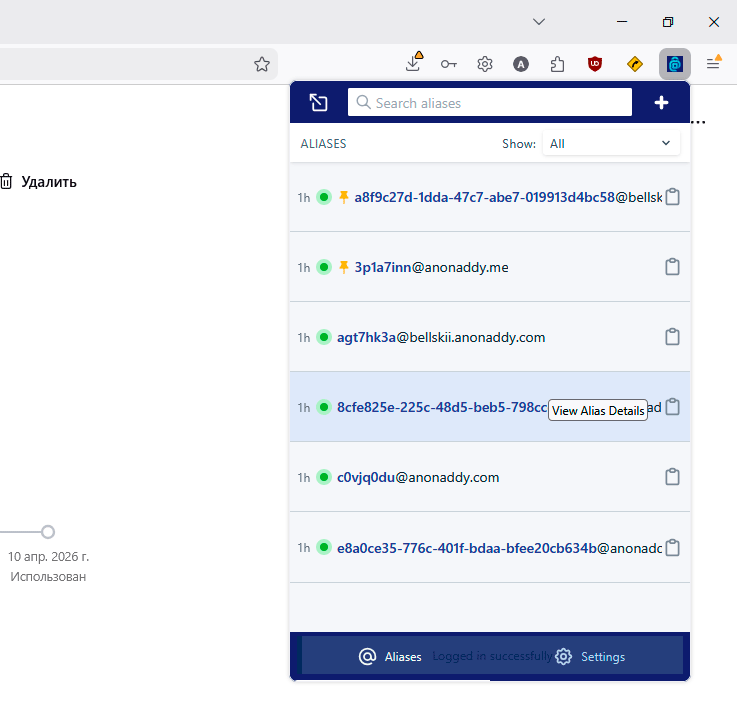This screenshot has height=702, width=737.
Task: Copy agt7hk3a alias to clipboard
Action: point(672,337)
